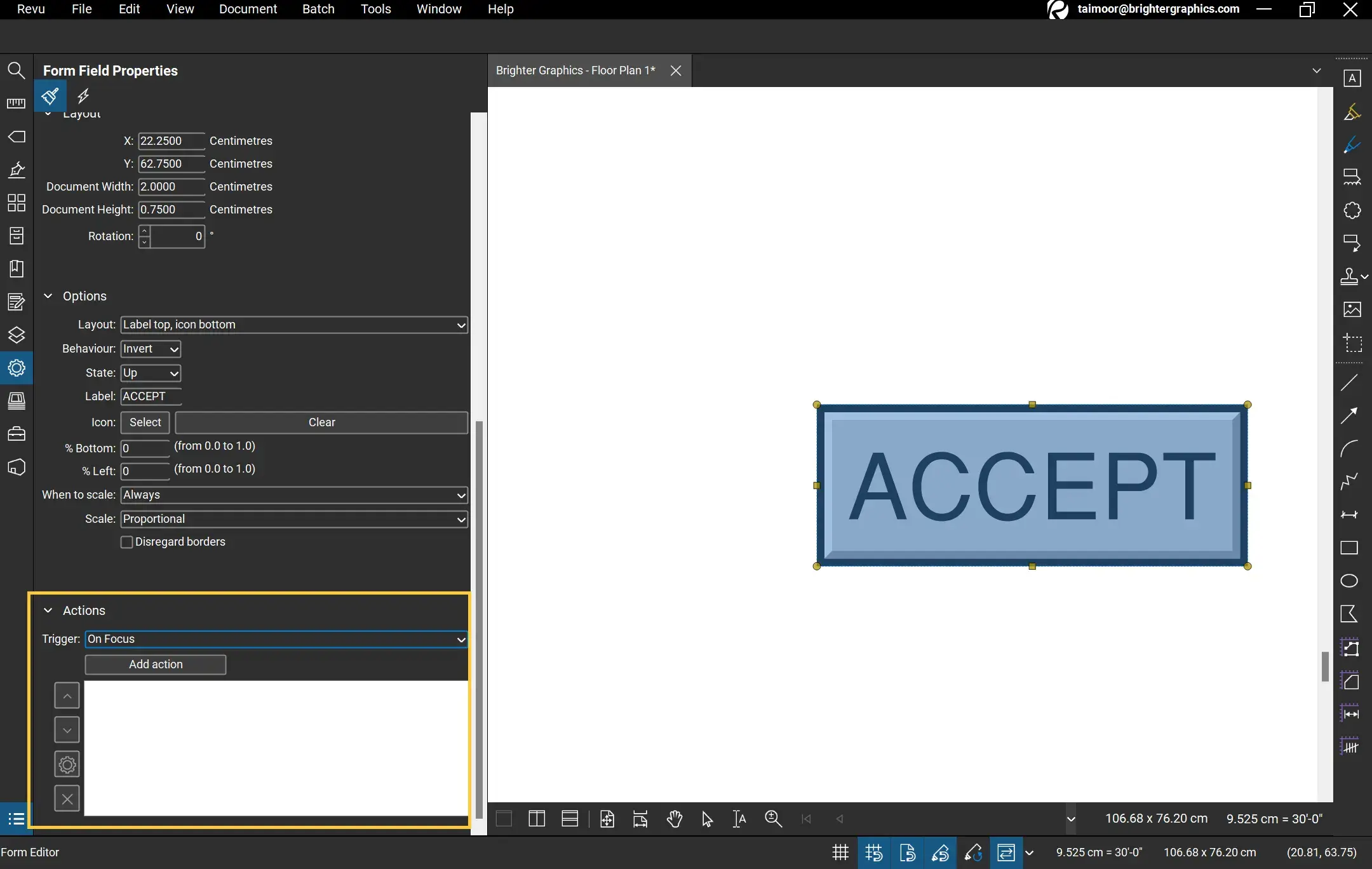
Task: Open the Document menu
Action: pyautogui.click(x=248, y=9)
